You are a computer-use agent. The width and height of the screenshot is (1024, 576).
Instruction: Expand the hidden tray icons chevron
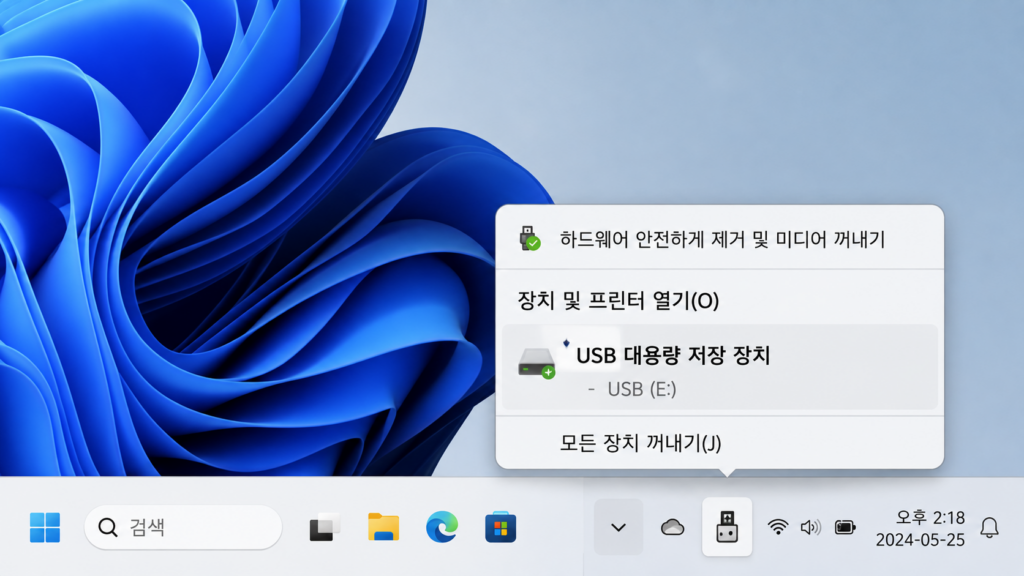pos(618,527)
